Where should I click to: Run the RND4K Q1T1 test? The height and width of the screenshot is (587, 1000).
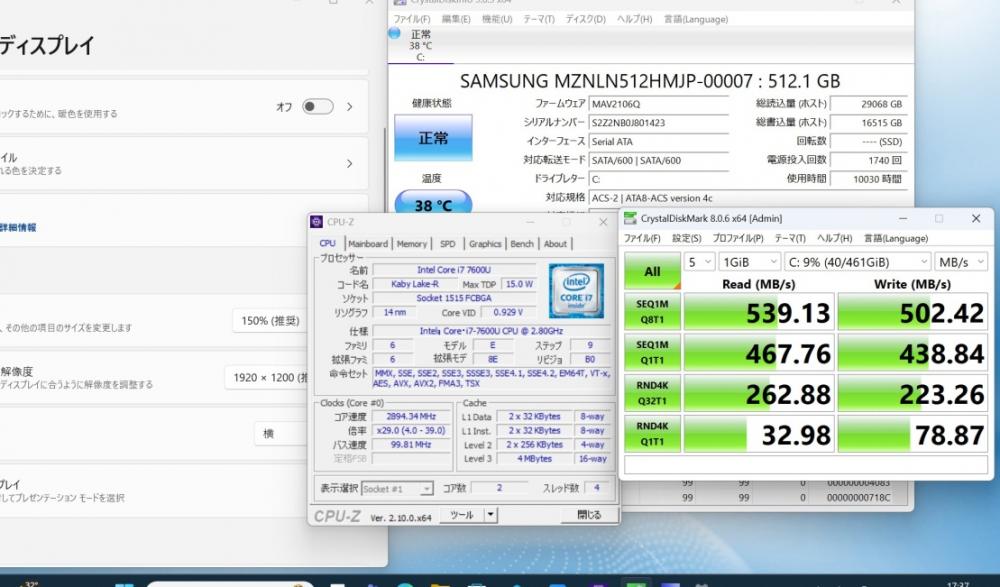coord(652,435)
